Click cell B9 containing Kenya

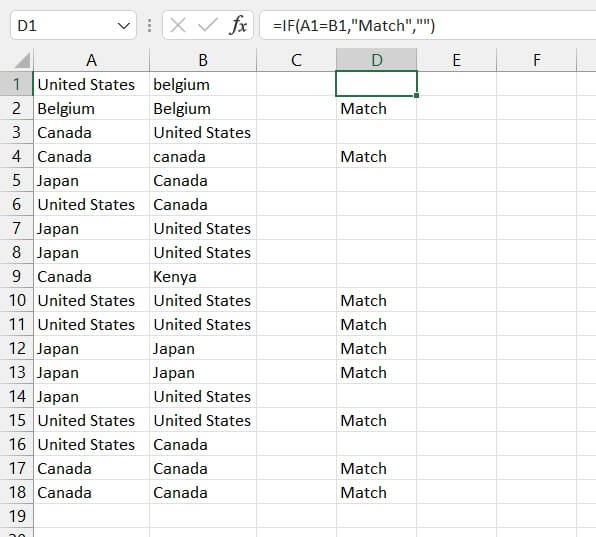pyautogui.click(x=203, y=276)
